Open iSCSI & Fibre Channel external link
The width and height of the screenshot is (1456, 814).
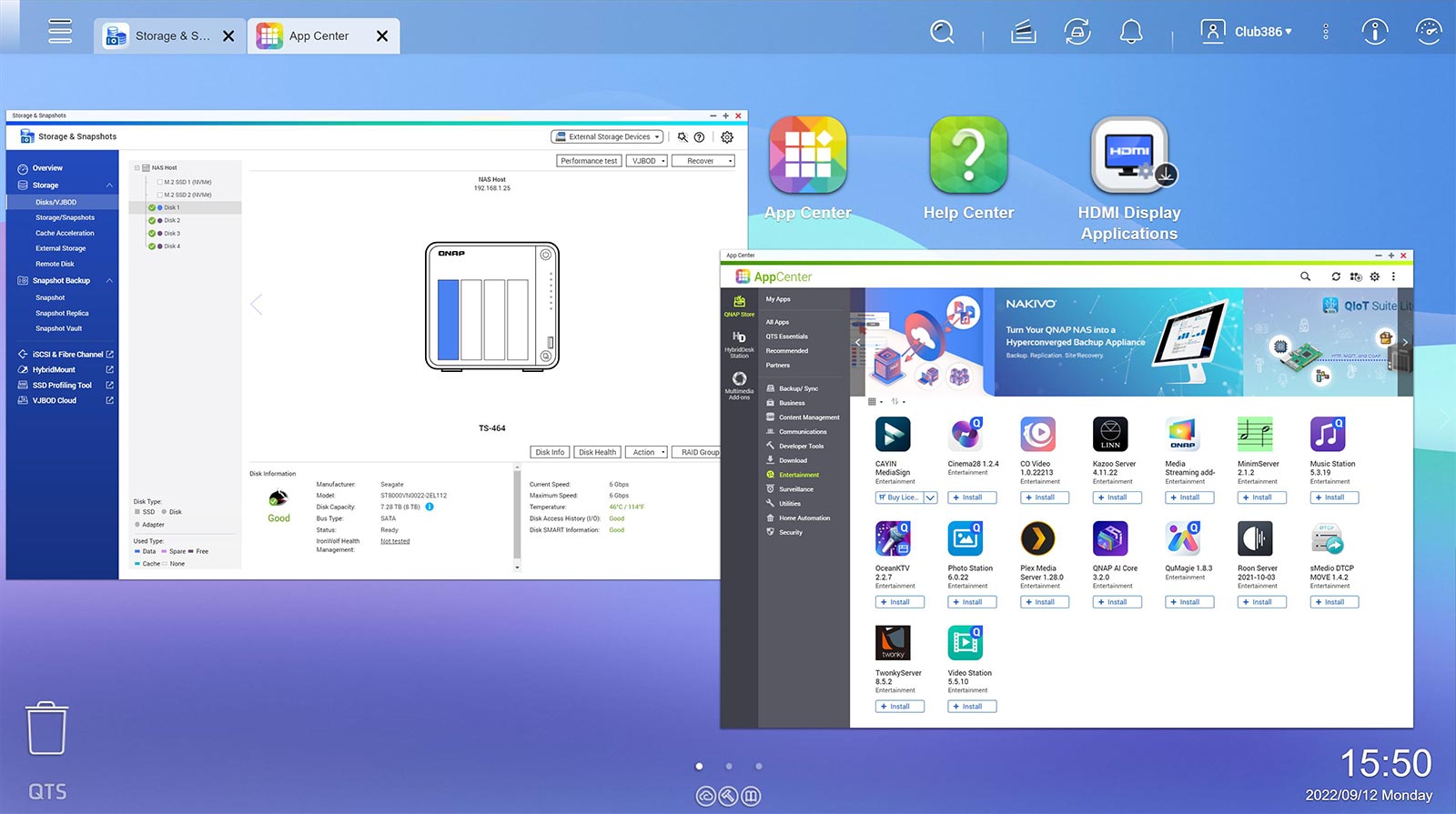[110, 355]
